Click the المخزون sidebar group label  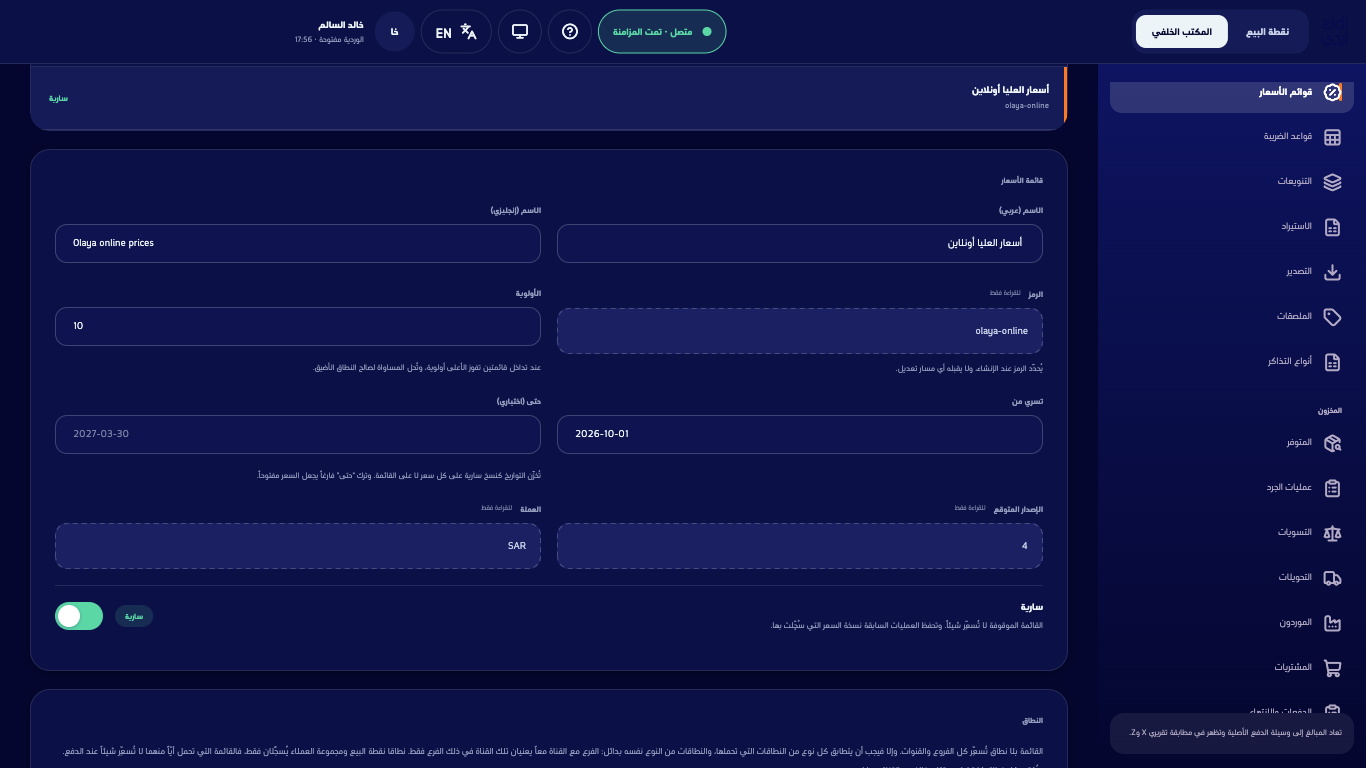[1329, 411]
